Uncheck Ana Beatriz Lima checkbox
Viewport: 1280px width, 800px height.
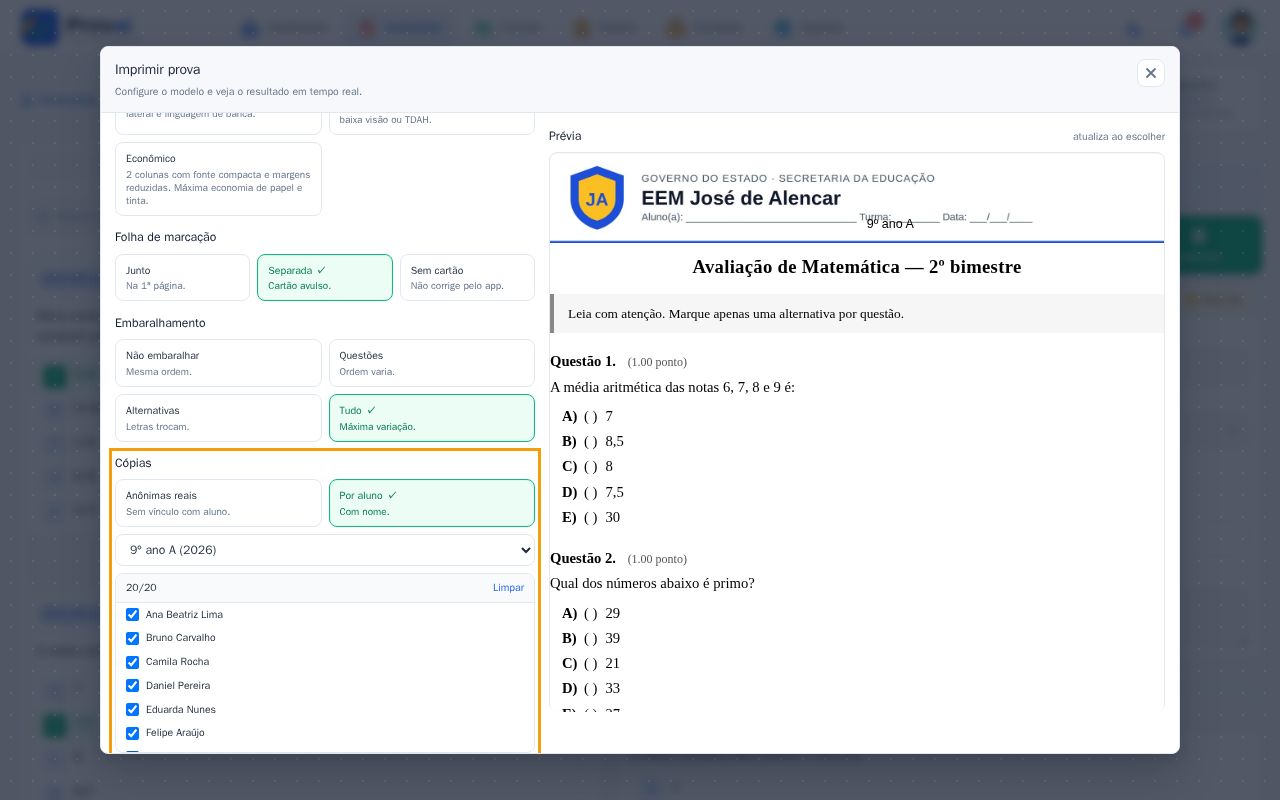point(132,614)
